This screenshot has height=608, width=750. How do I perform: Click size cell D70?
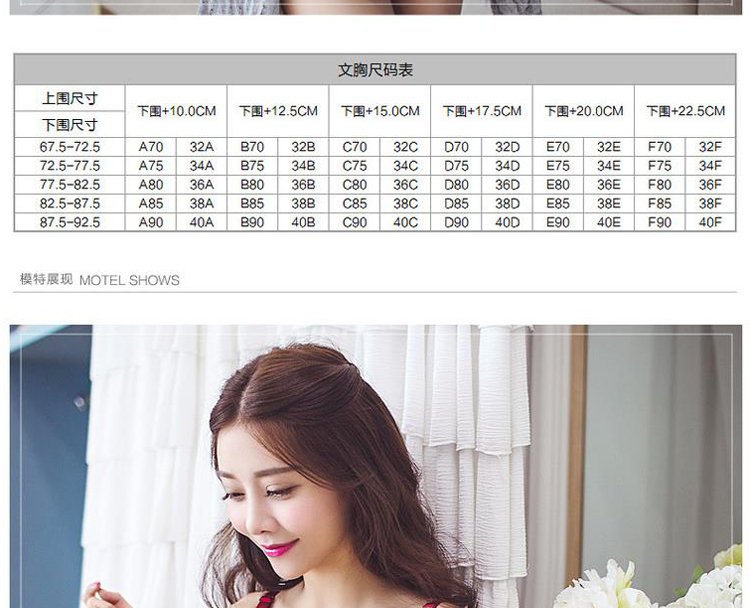[x=456, y=147]
